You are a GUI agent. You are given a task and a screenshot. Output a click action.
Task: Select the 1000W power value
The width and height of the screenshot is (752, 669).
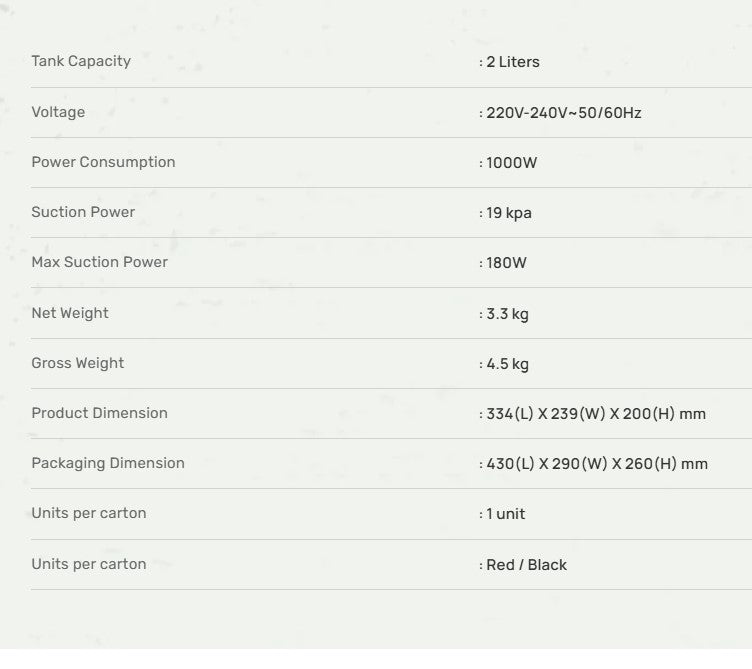coord(511,163)
